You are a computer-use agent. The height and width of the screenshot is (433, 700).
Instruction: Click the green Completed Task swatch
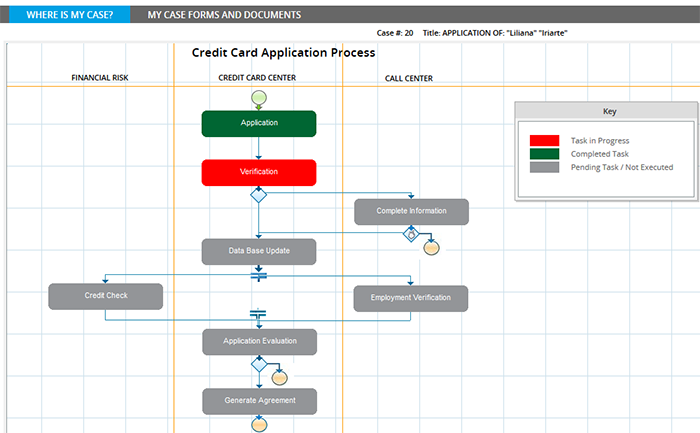coord(544,154)
